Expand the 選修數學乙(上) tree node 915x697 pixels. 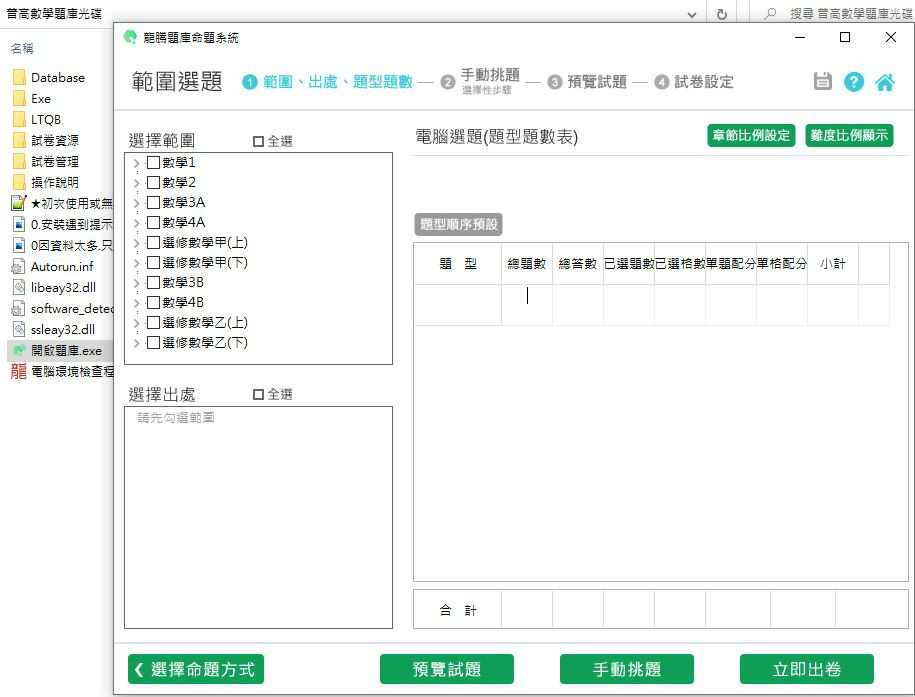tap(137, 323)
